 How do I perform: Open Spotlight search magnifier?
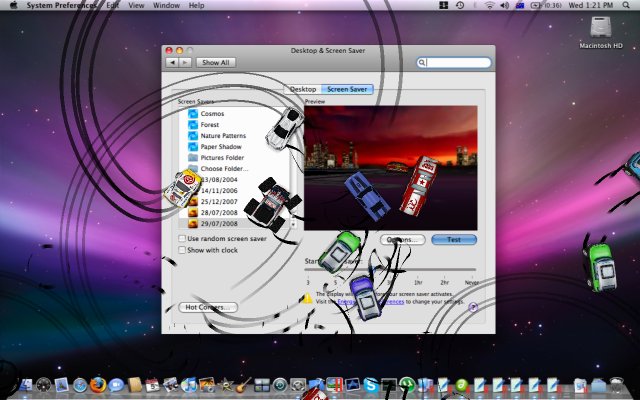coord(626,5)
